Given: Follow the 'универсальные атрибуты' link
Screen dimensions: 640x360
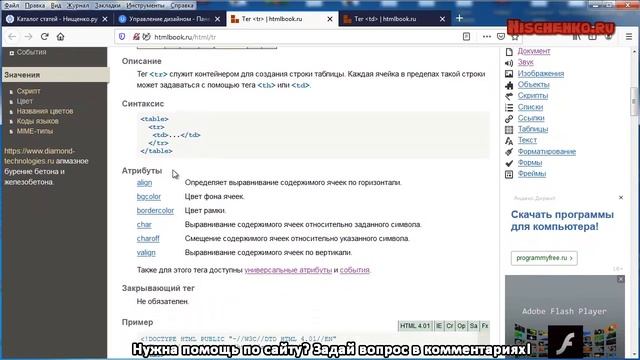Looking at the screenshot, I should pos(288,270).
